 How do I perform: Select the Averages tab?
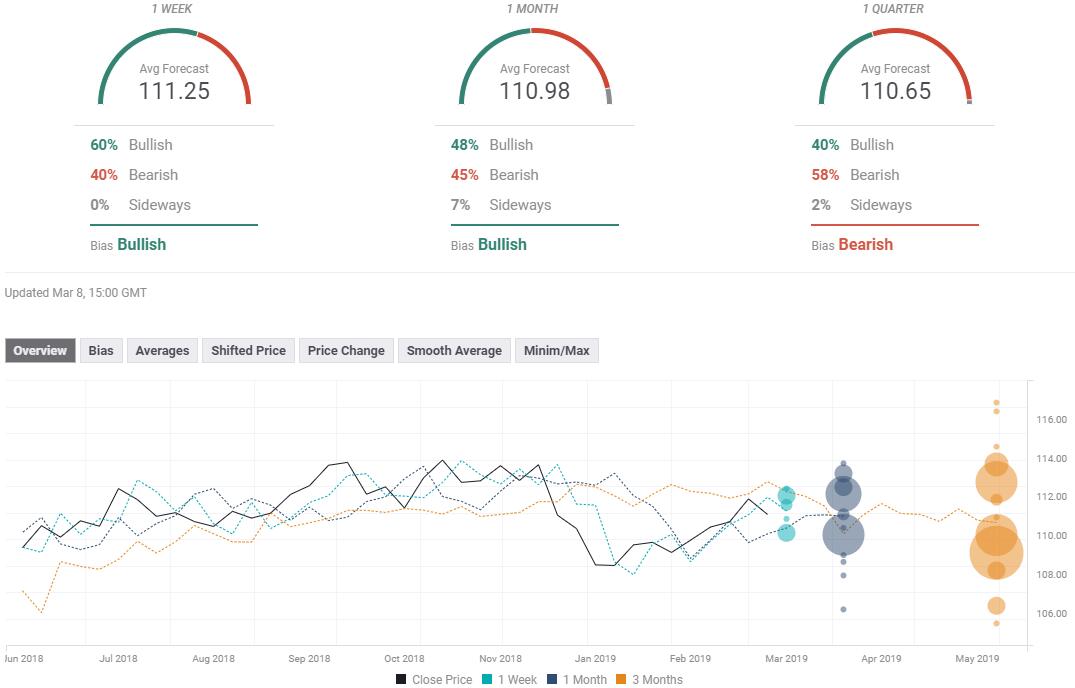162,350
